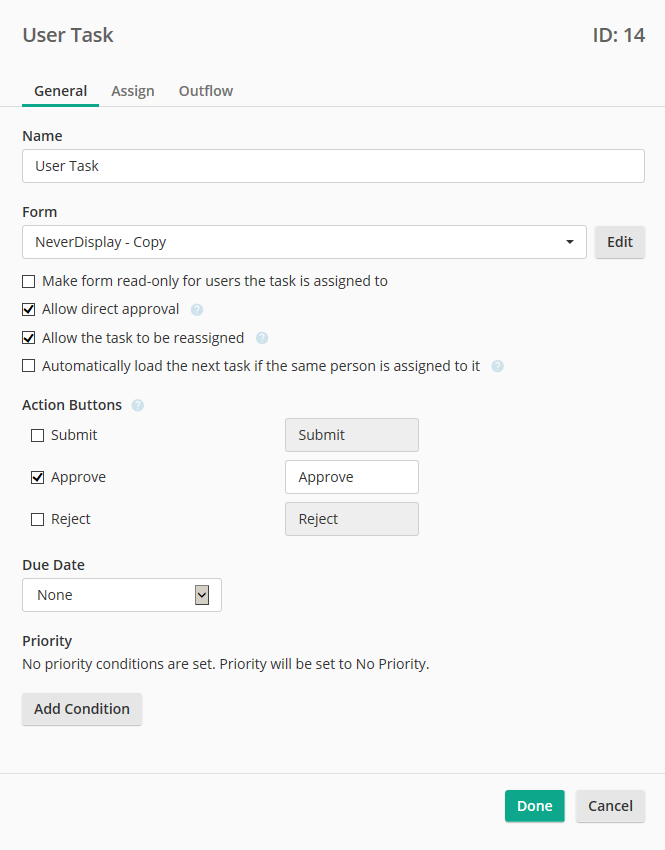Click the Approve button label text field
The image size is (665, 850).
[x=351, y=477]
